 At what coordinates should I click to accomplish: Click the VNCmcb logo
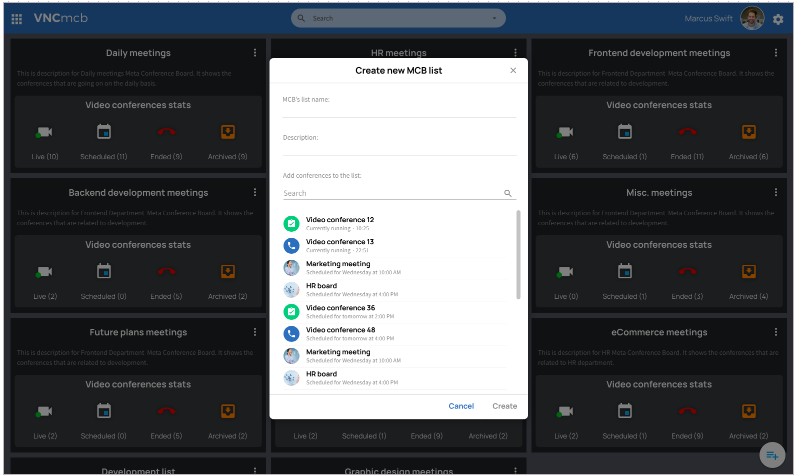[60, 18]
